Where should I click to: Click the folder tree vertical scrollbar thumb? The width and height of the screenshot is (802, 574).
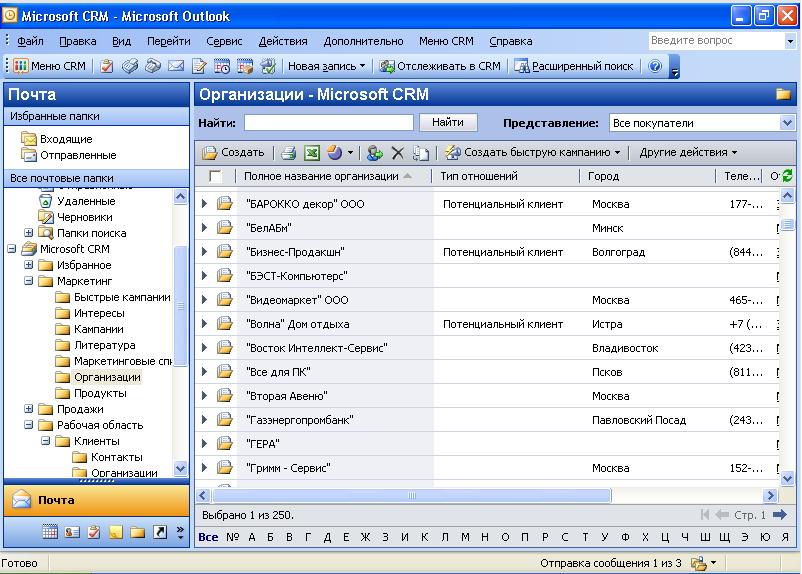(181, 306)
